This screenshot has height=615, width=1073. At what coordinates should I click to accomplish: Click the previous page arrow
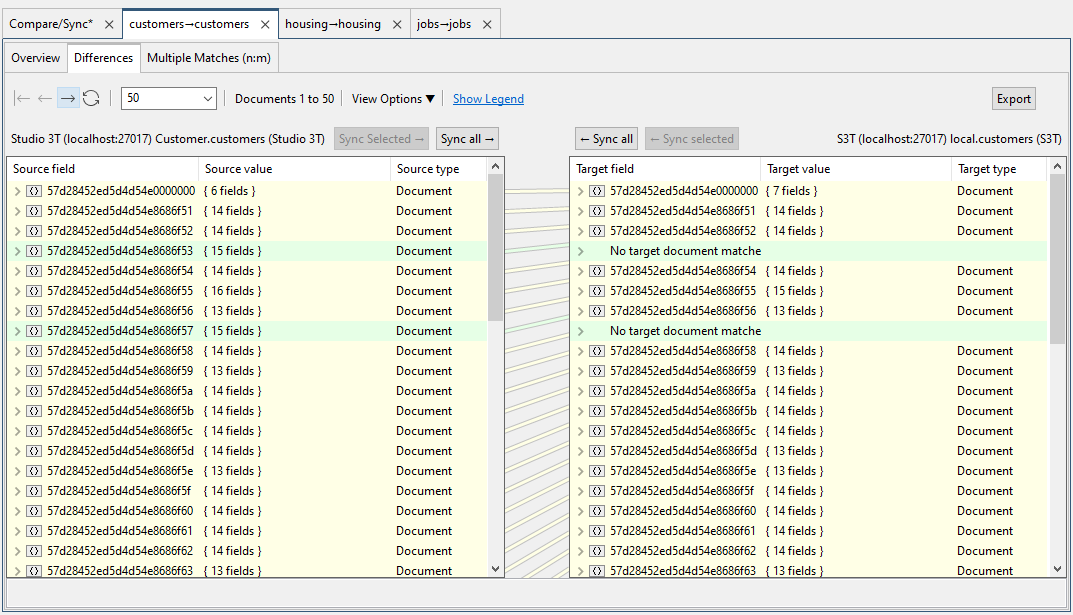44,98
